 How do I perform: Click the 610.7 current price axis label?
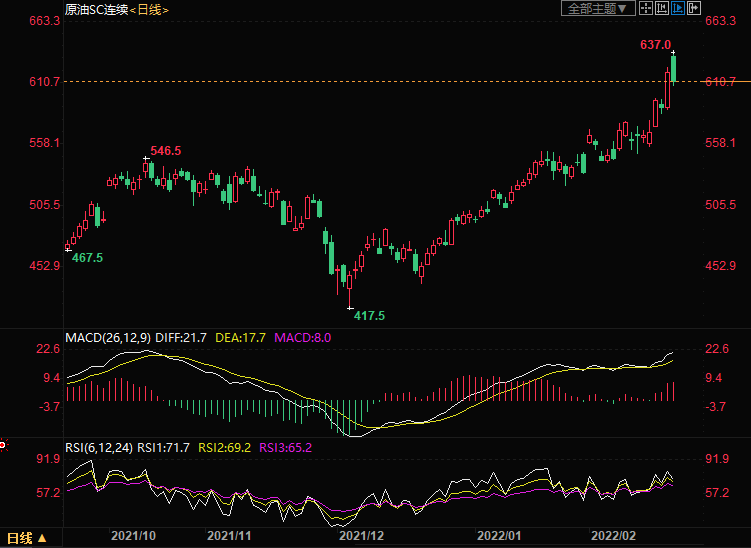pyautogui.click(x=721, y=81)
